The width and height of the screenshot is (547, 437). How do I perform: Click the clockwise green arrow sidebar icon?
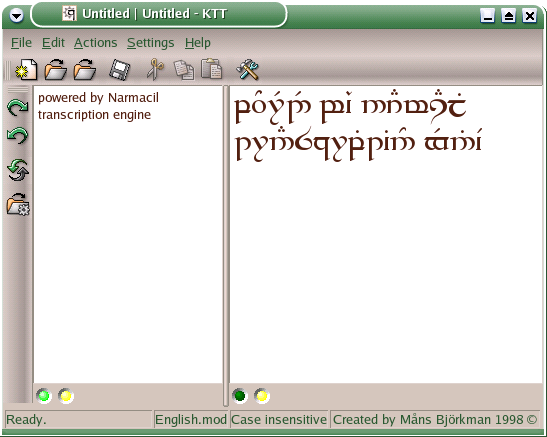17,107
